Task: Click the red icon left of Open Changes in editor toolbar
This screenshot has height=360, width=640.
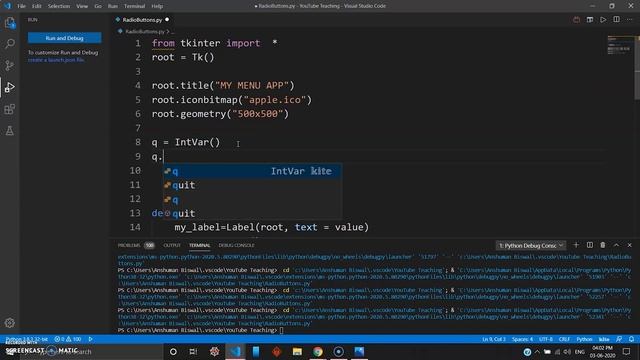Action: pos(576,20)
